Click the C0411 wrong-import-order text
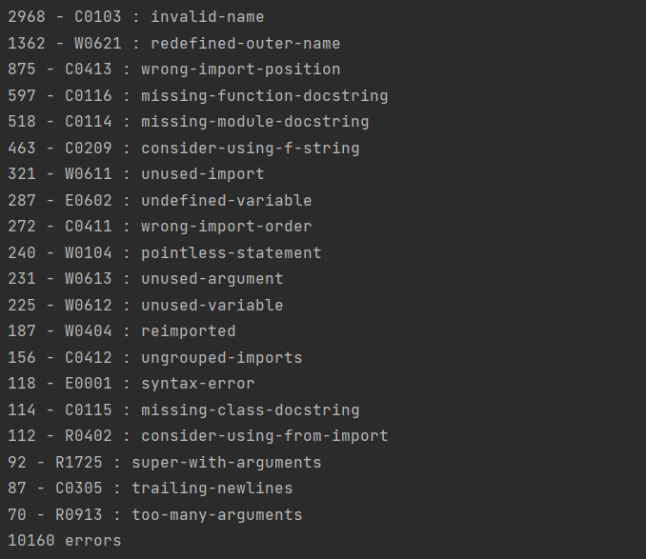646x559 pixels. [159, 226]
